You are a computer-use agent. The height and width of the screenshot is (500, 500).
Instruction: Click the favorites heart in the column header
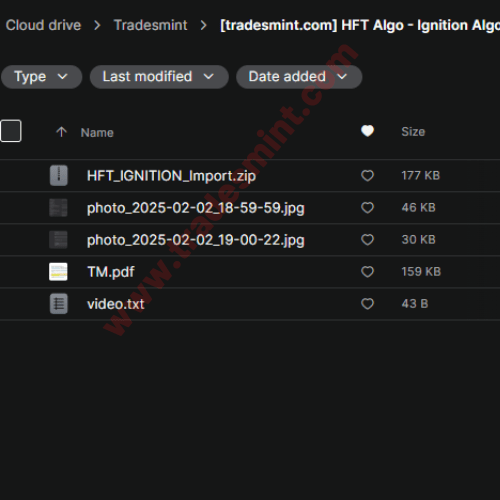click(367, 131)
